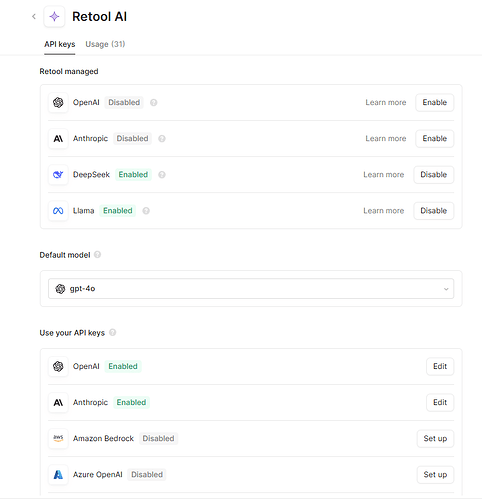Click the help icon beside Use your API keys
The height and width of the screenshot is (500, 482).
pyautogui.click(x=113, y=333)
